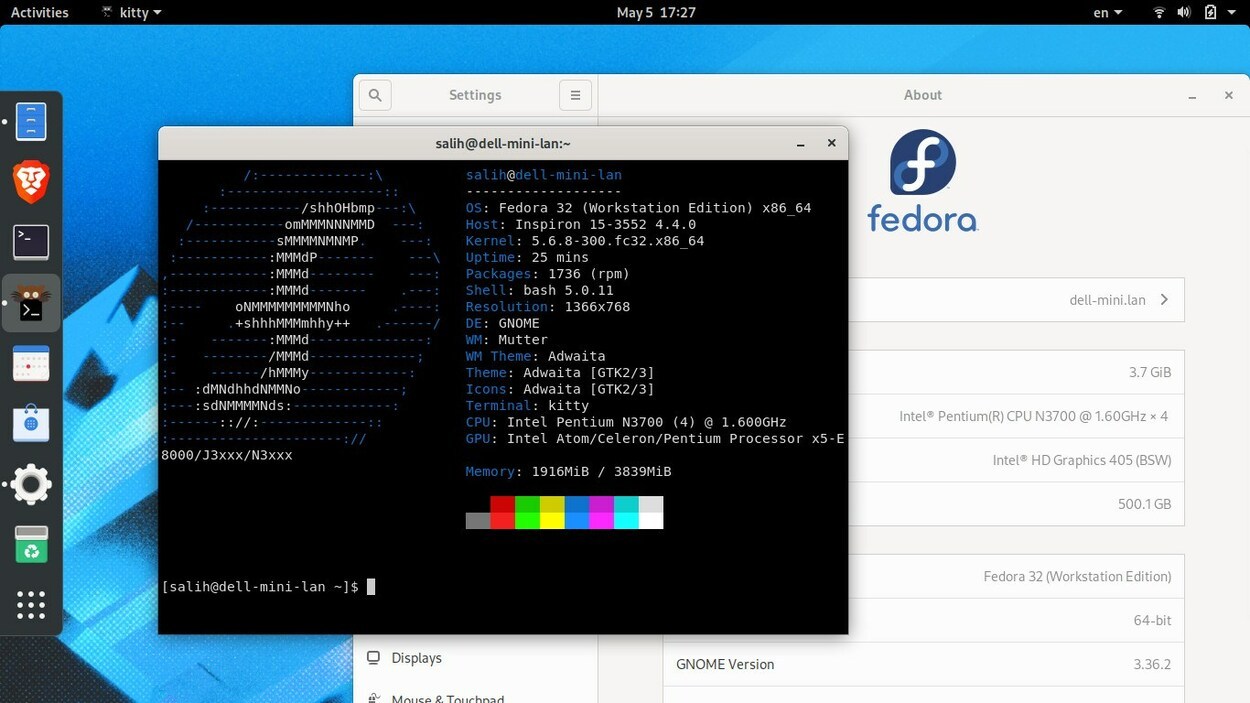Click Activities in the top bar
1250x703 pixels.
coord(40,12)
